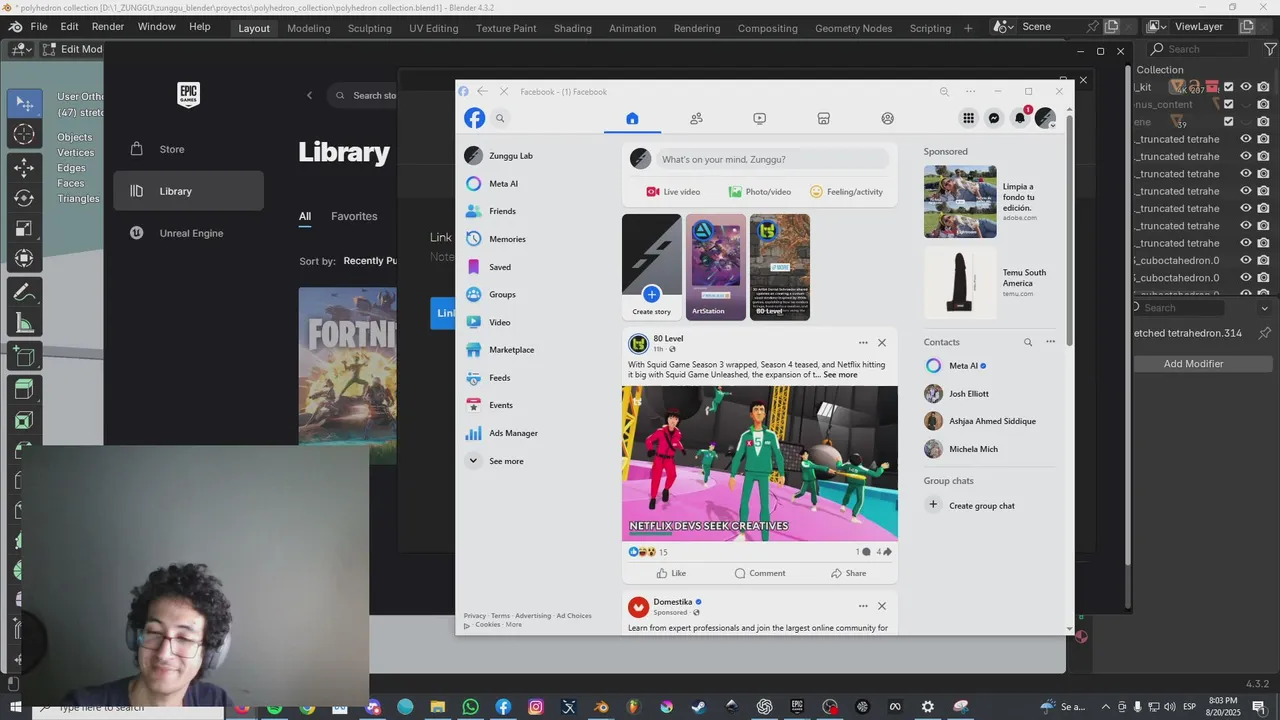The width and height of the screenshot is (1280, 720).
Task: Open the Facebook menu grid icon
Action: click(968, 118)
